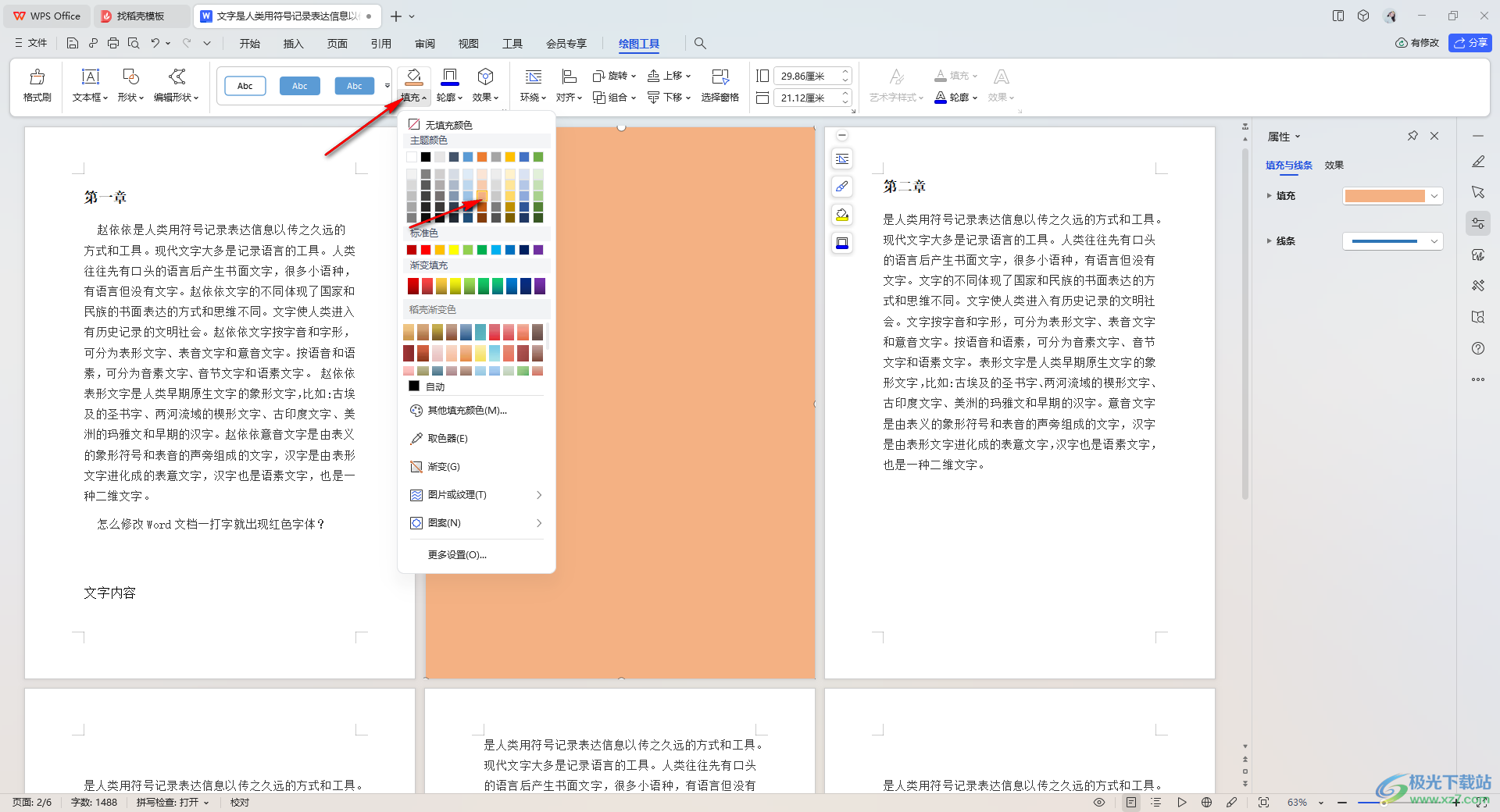
Task: Open the Send Backward (下移) dropdown
Action: tap(669, 98)
